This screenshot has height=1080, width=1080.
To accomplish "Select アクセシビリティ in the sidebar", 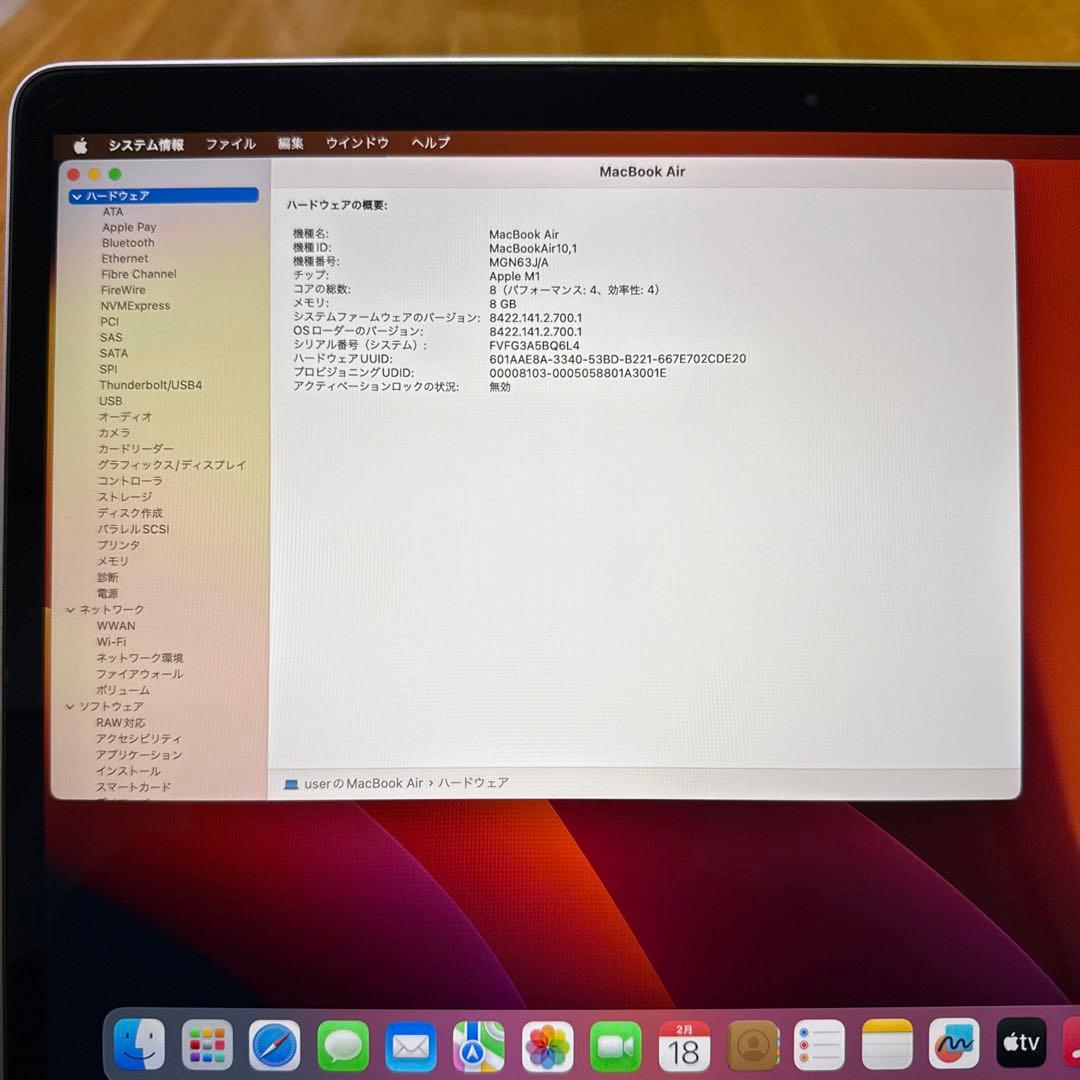I will click(x=138, y=738).
